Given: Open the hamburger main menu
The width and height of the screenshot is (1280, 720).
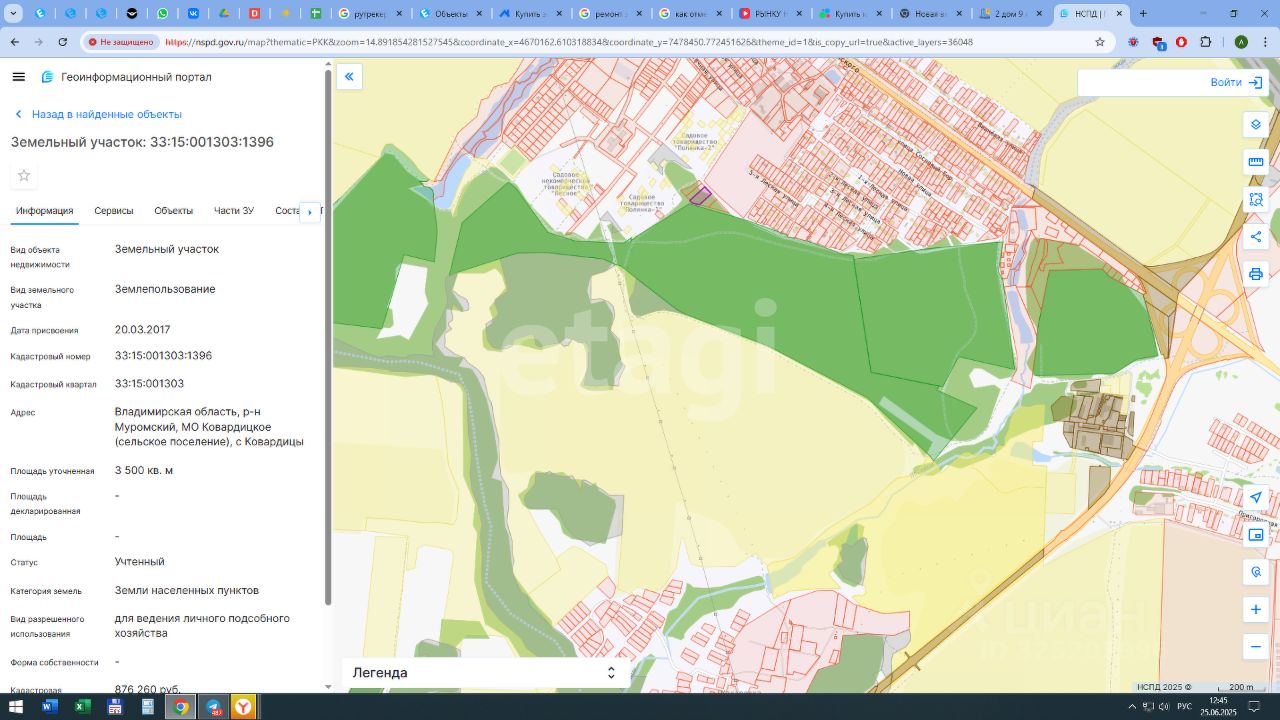Looking at the screenshot, I should pos(19,77).
